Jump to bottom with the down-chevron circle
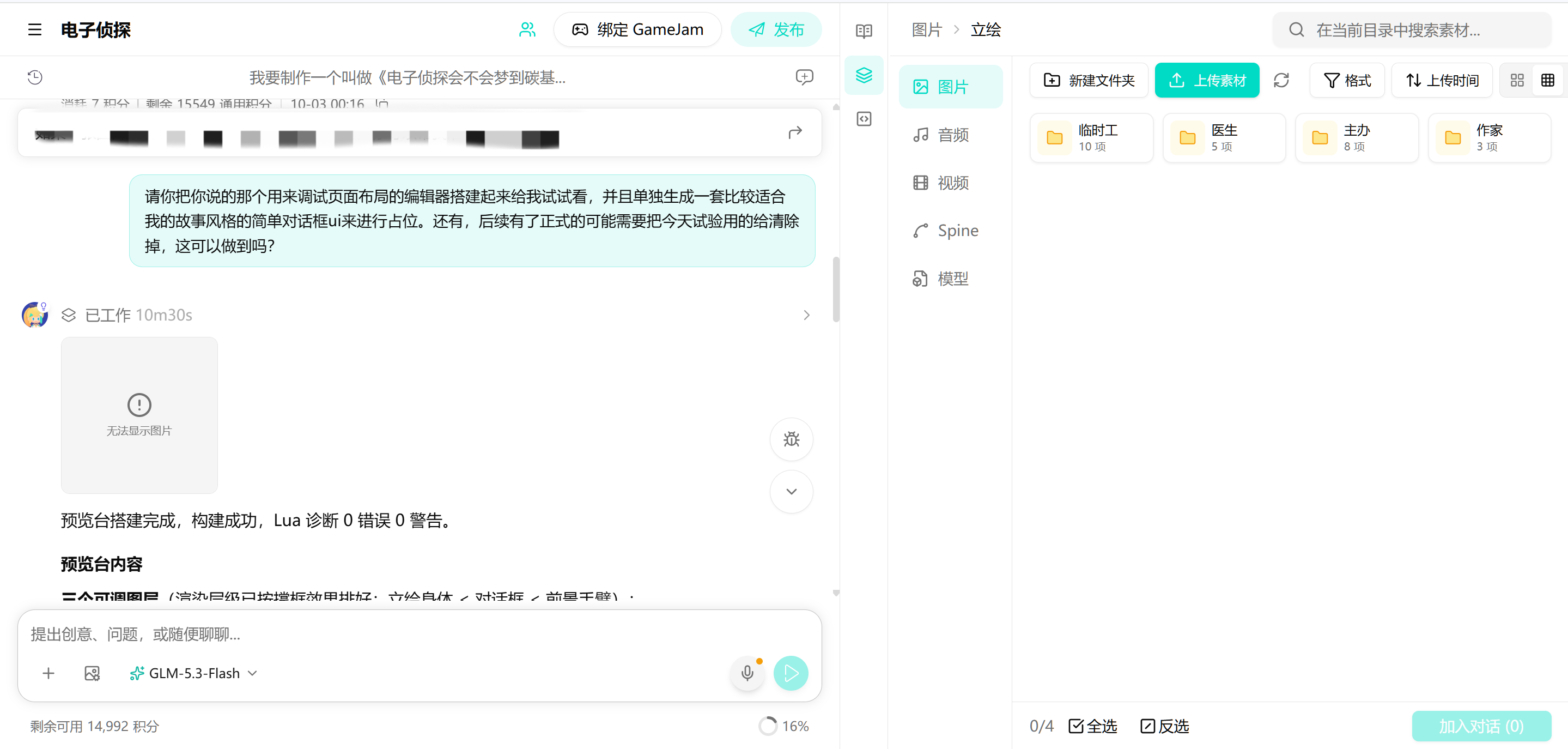 coord(791,491)
